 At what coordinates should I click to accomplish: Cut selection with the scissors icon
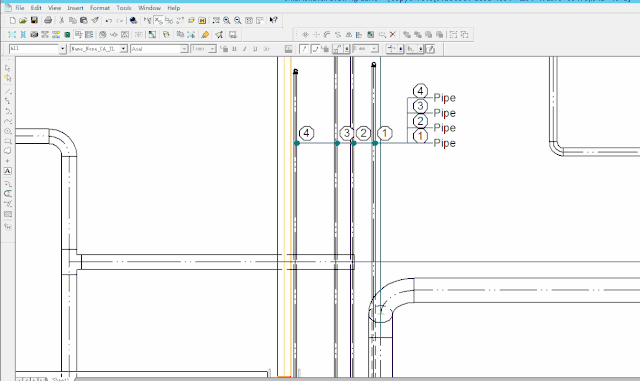coord(62,20)
